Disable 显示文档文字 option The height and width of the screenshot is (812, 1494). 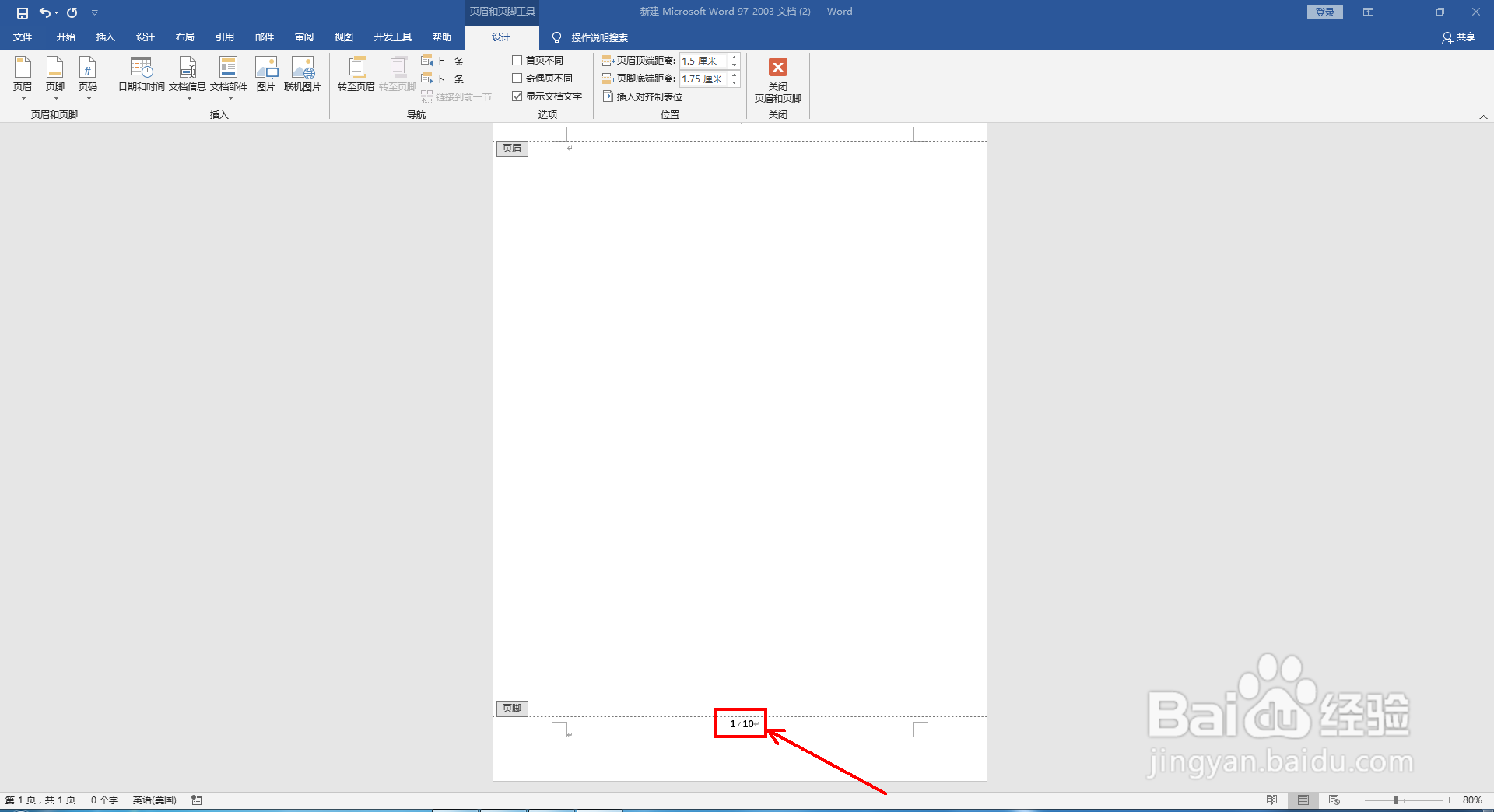(x=518, y=96)
